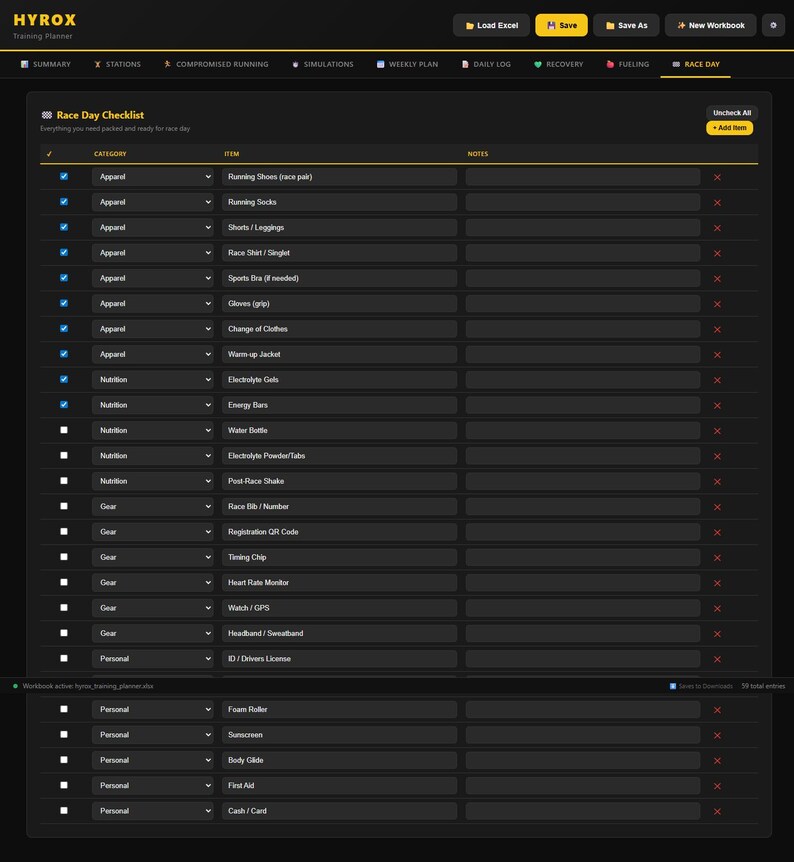The image size is (794, 862).
Task: Remove the Race Shirt / Singlet item
Action: [x=717, y=253]
